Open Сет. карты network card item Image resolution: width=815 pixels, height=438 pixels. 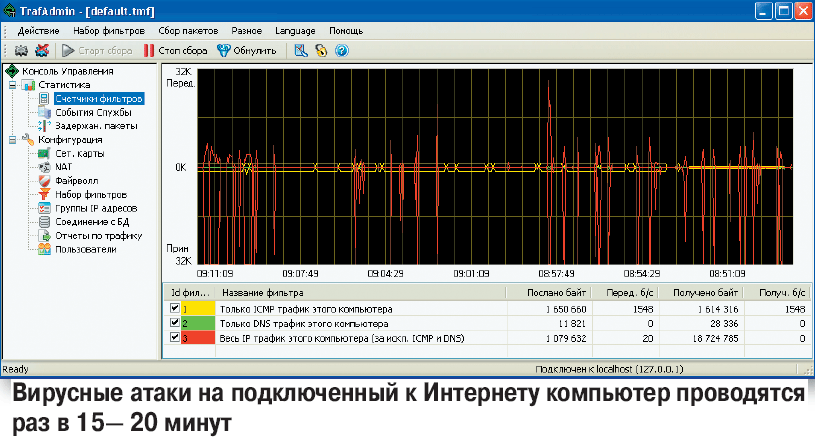tap(79, 153)
